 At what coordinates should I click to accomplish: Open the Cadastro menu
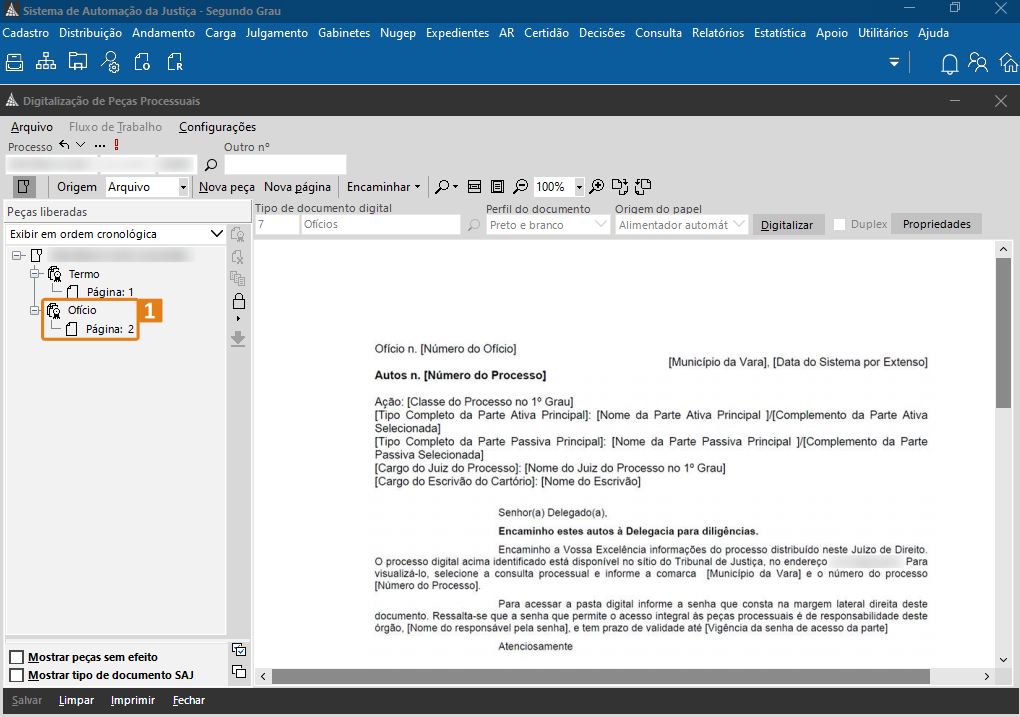click(x=26, y=33)
